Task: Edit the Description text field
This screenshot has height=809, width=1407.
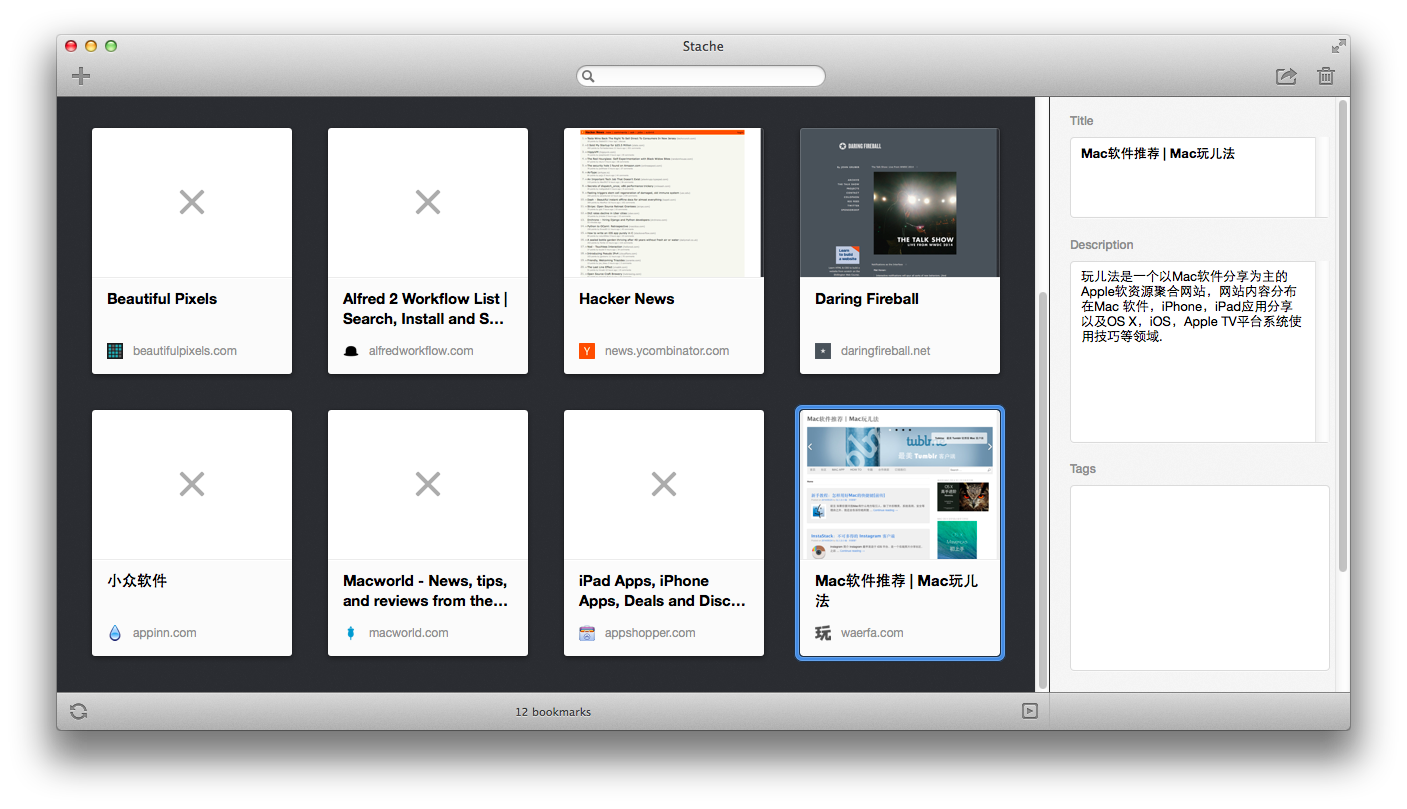Action: (x=1199, y=351)
